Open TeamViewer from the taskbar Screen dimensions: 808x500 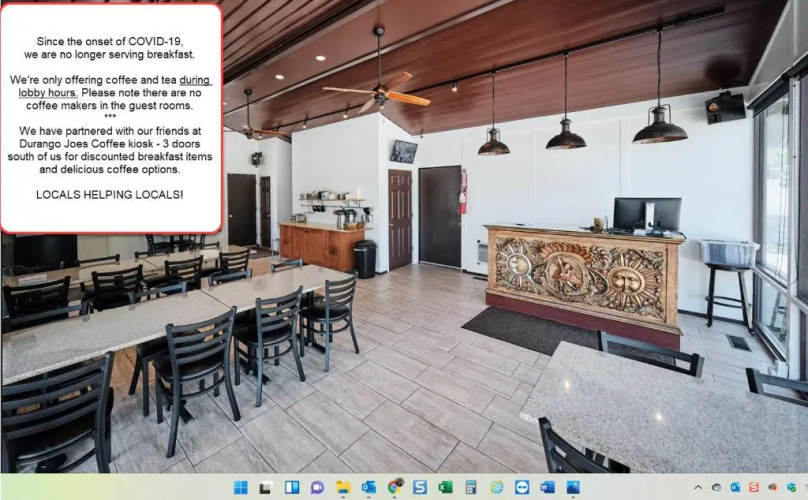pyautogui.click(x=522, y=487)
